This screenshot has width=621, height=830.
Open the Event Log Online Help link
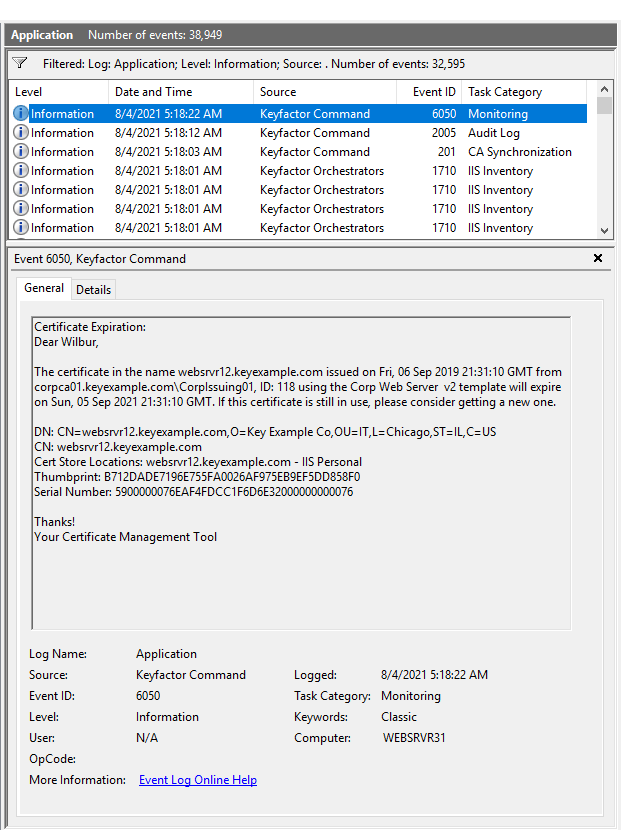coord(197,780)
